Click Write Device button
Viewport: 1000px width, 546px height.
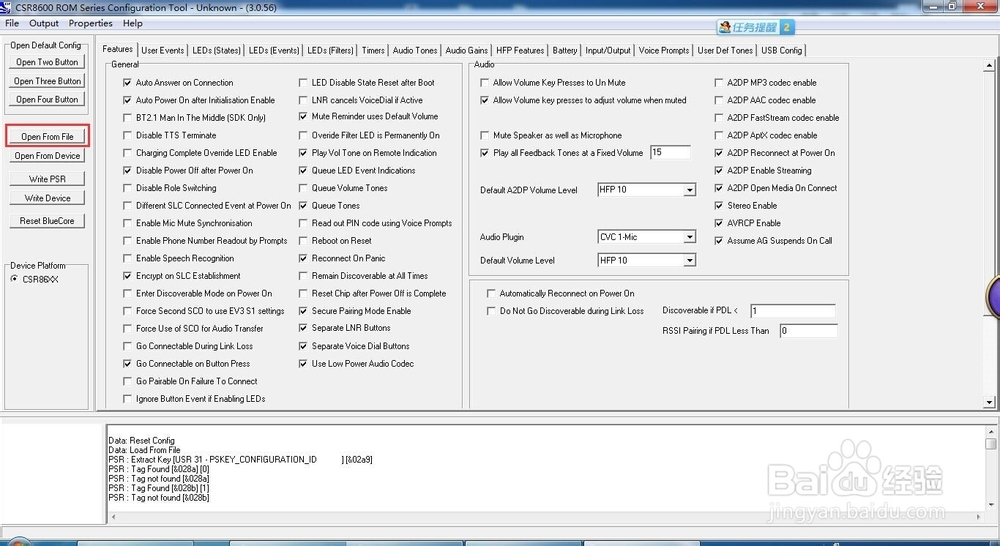coord(47,198)
